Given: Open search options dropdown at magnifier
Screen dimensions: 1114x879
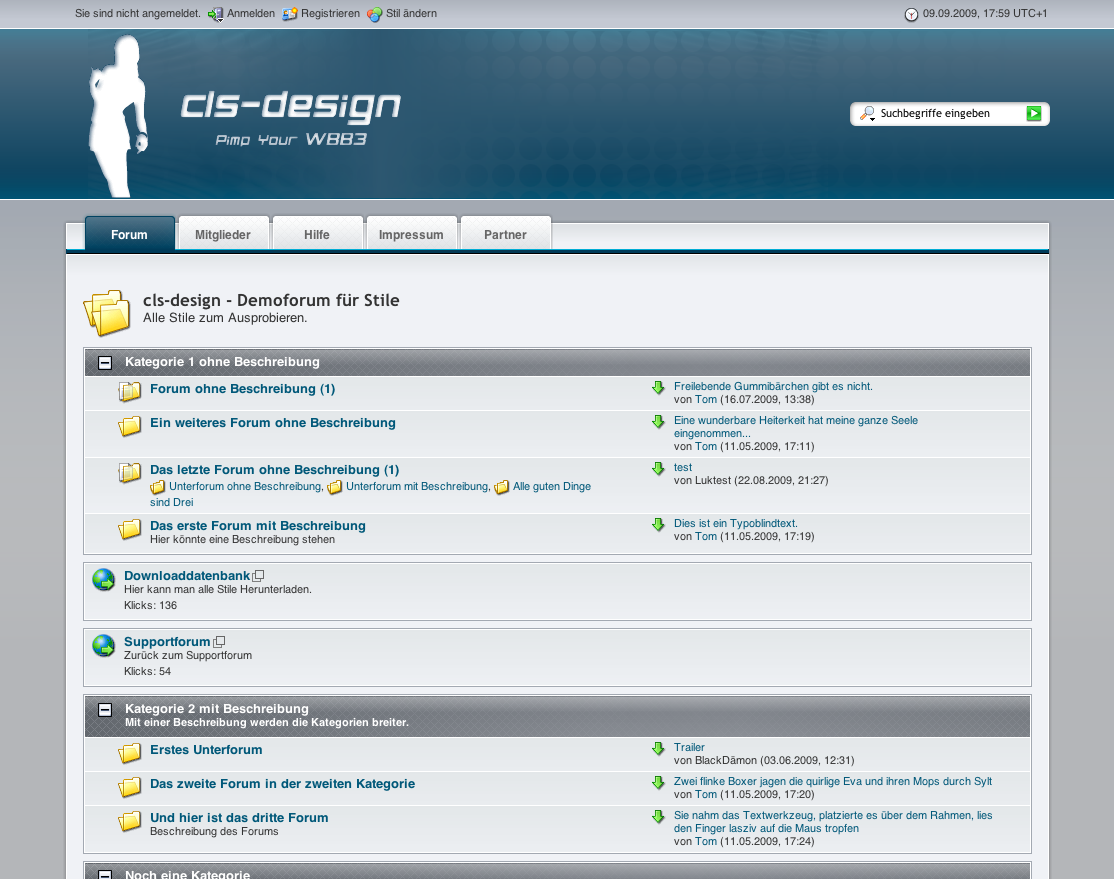Looking at the screenshot, I should (x=867, y=114).
